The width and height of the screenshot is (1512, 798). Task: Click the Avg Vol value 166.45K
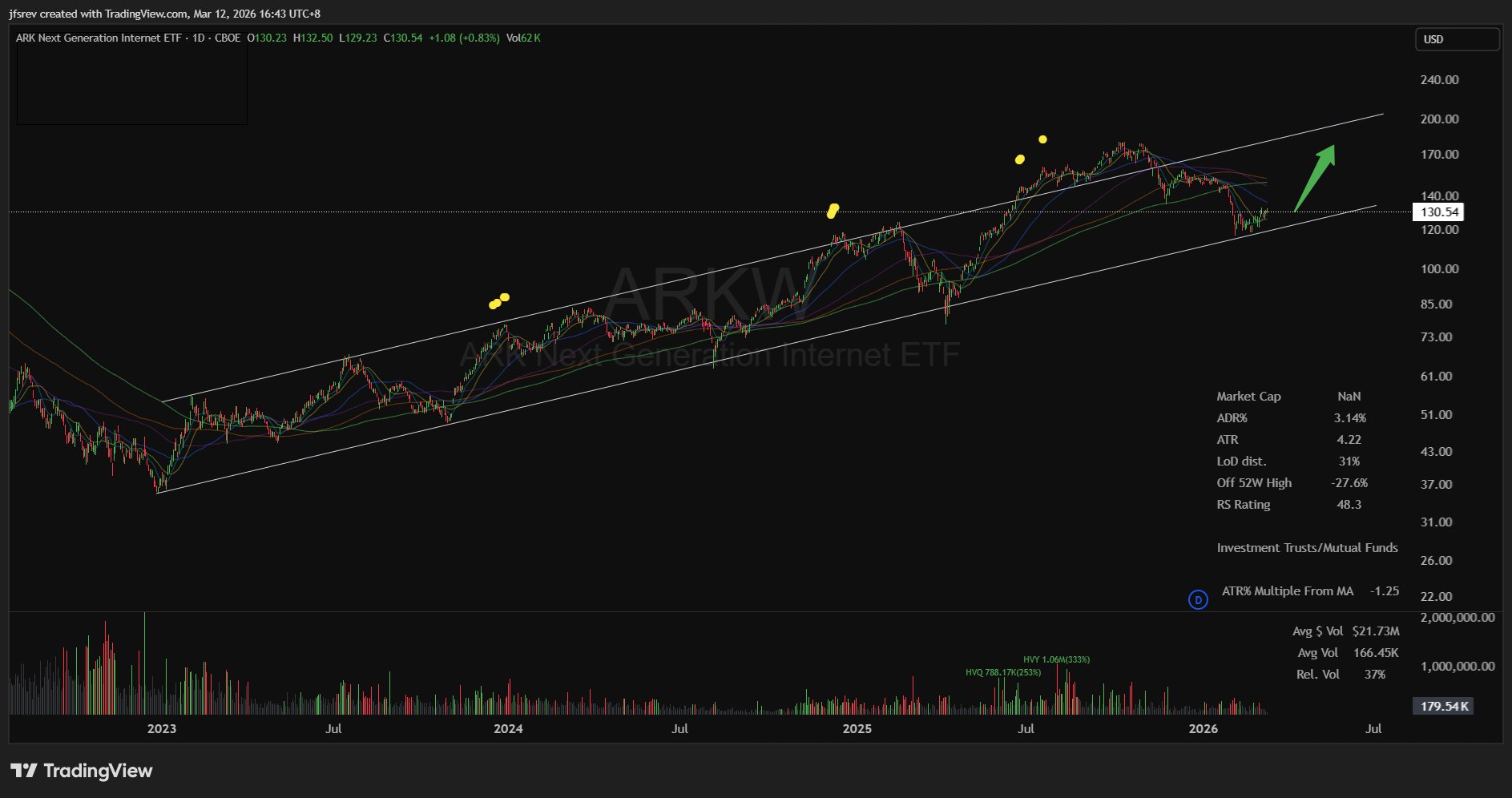[1376, 652]
